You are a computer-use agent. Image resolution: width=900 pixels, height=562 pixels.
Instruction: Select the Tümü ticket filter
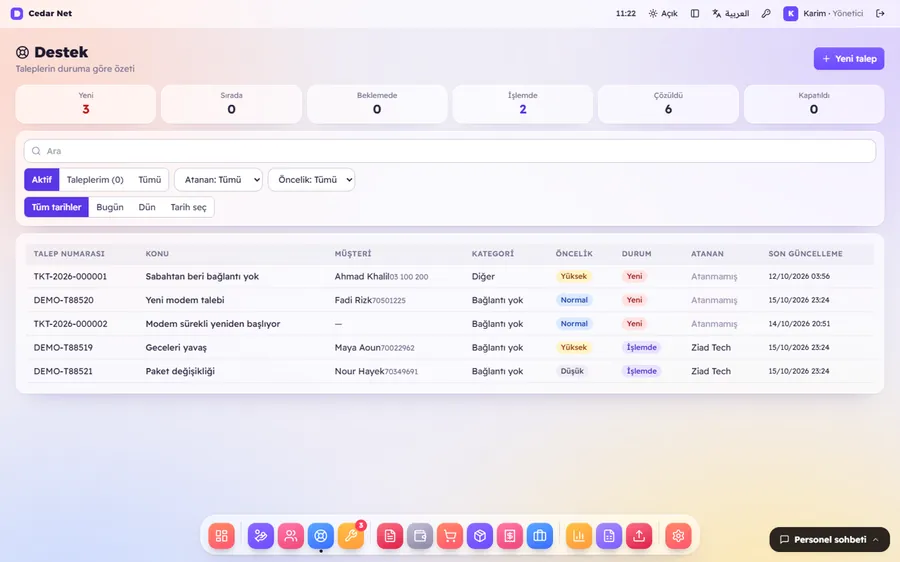click(149, 180)
